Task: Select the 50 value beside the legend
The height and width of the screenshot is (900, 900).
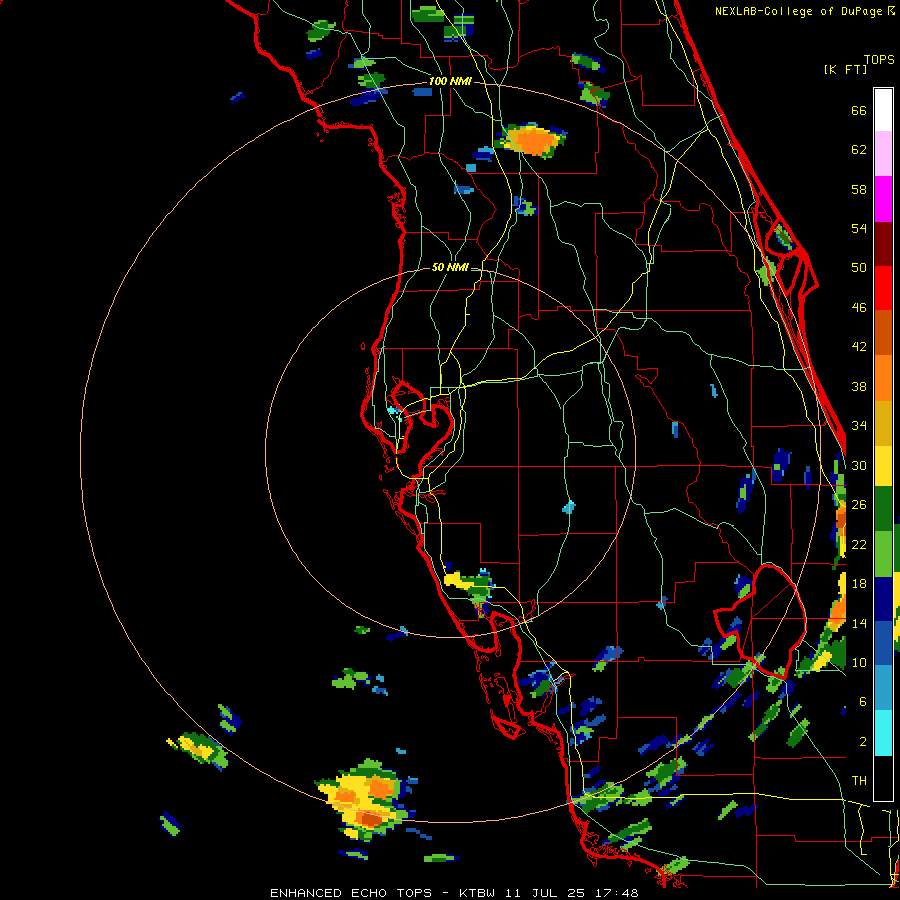Action: (859, 268)
